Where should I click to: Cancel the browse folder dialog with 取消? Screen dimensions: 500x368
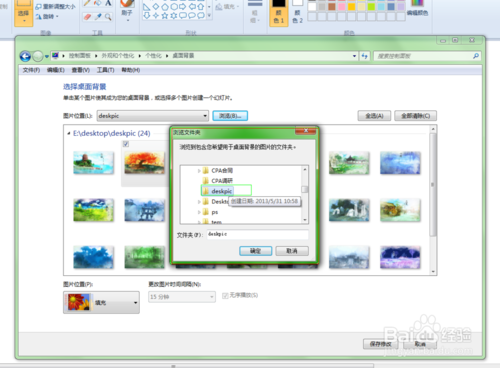[x=292, y=251]
